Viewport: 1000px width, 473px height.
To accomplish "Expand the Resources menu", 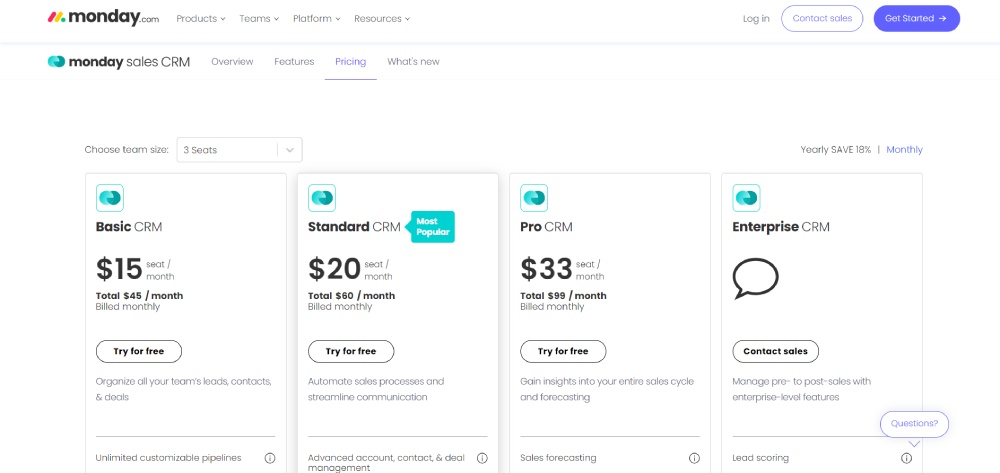I will (x=382, y=18).
